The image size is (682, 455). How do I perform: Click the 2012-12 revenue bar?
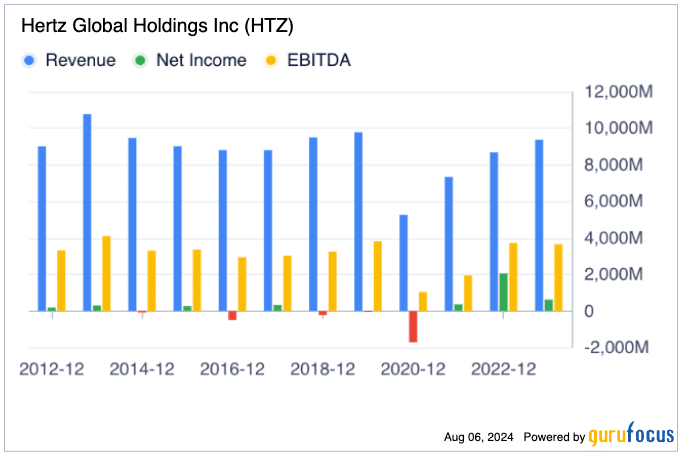(x=42, y=229)
